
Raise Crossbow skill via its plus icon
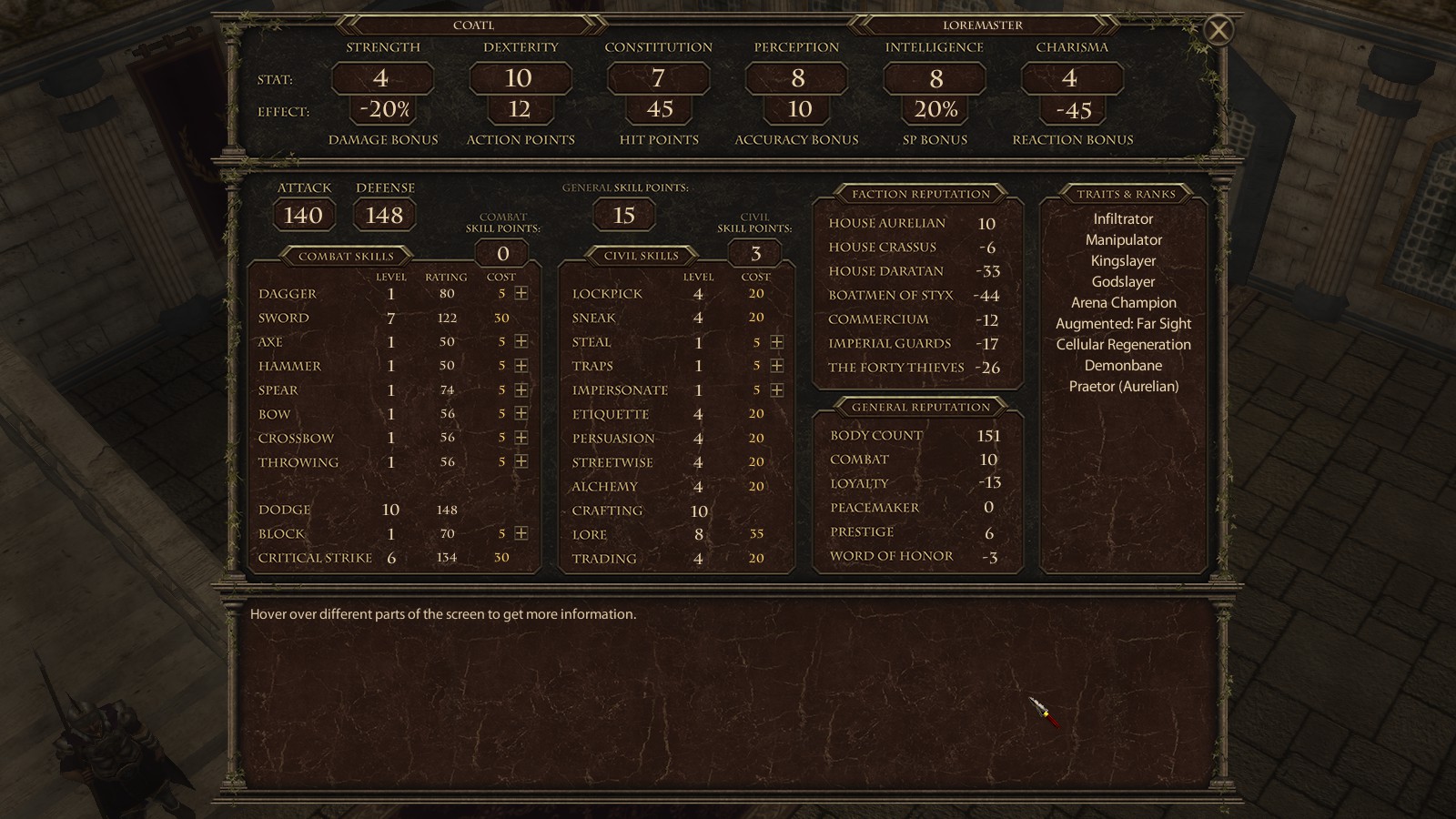tap(521, 438)
